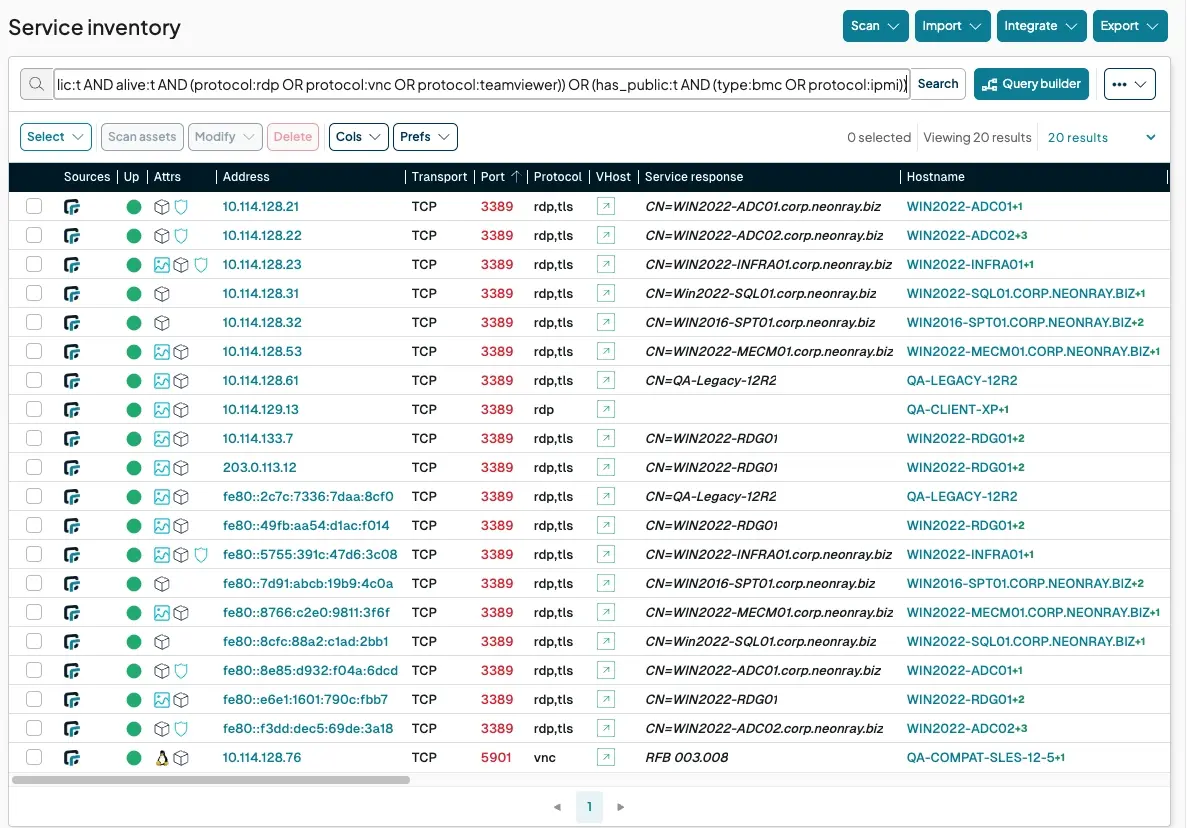Select the checkbox for the 203.0.113.12 row
The height and width of the screenshot is (828, 1187).
[x=33, y=467]
